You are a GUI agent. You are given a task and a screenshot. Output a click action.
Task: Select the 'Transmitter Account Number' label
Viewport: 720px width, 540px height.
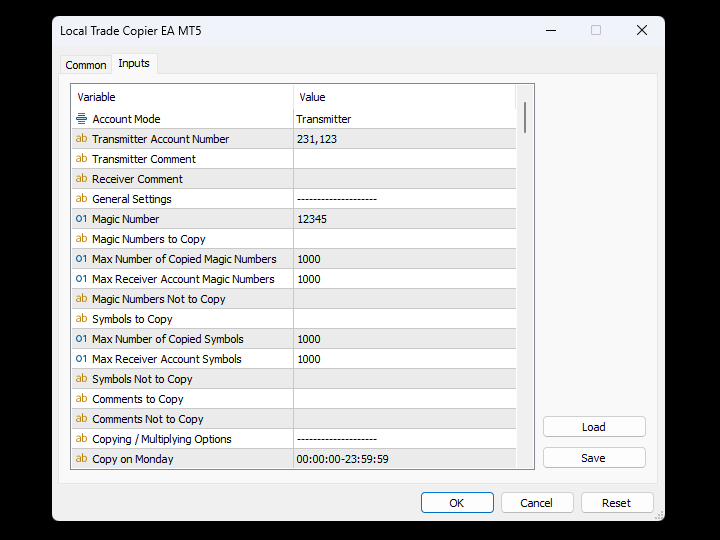(160, 139)
